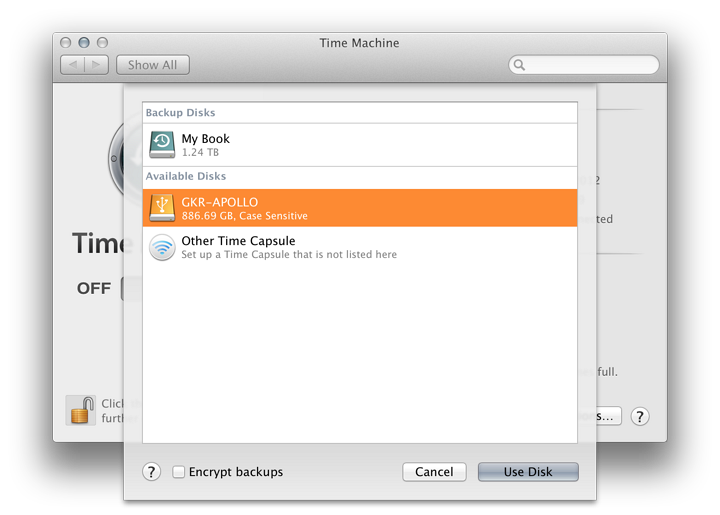Image resolution: width=720 pixels, height=515 pixels.
Task: Open Time Machine help button behind the sheet
Action: point(640,416)
